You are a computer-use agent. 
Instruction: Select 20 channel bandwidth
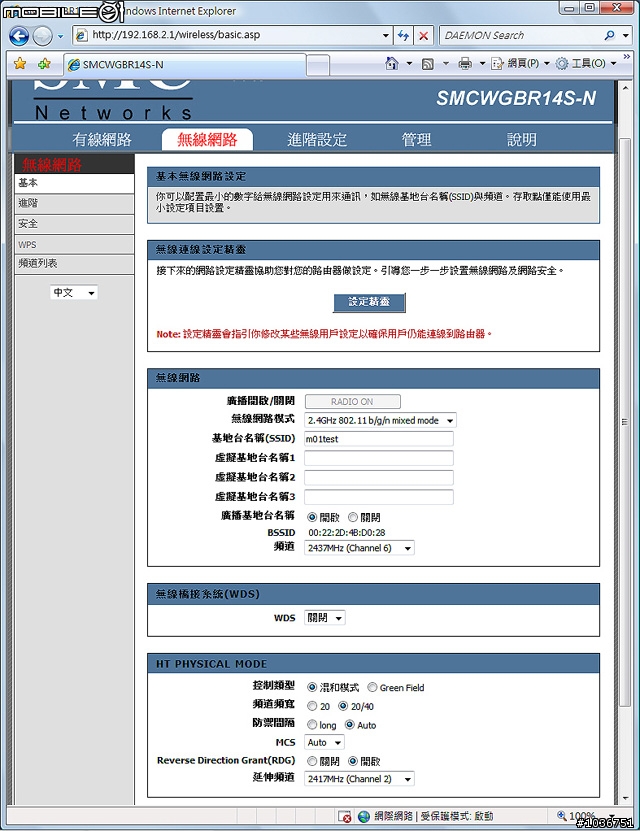point(312,706)
